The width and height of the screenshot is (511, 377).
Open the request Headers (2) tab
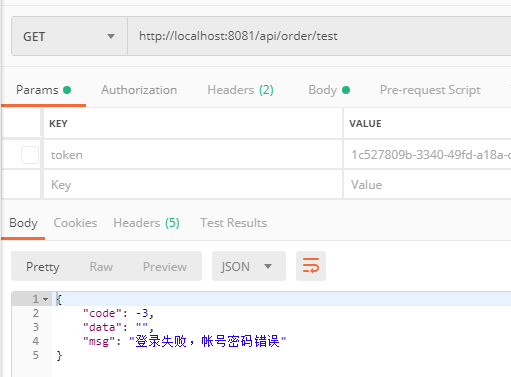[x=240, y=90]
